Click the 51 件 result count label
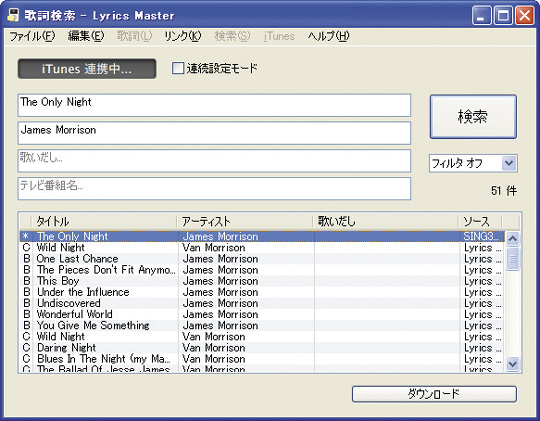The image size is (540, 421). [504, 191]
